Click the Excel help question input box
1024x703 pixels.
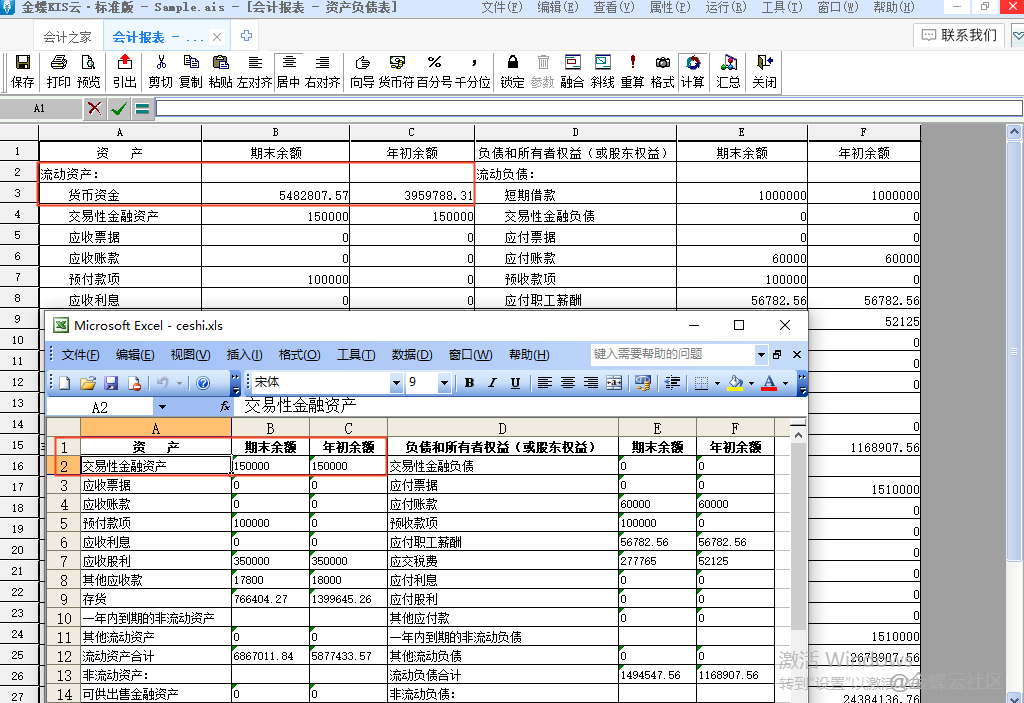(x=672, y=354)
